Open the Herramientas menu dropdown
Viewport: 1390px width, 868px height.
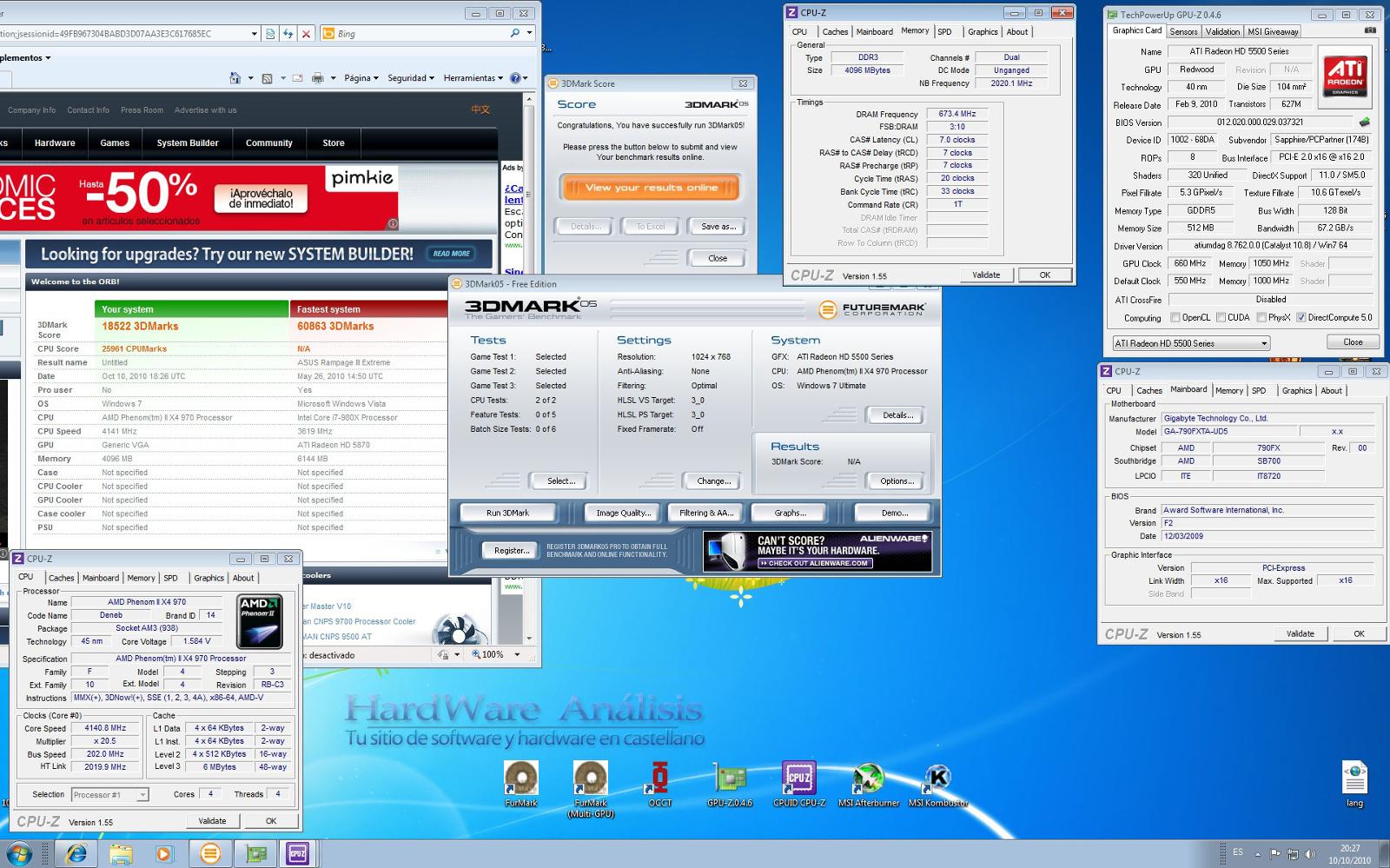click(473, 78)
